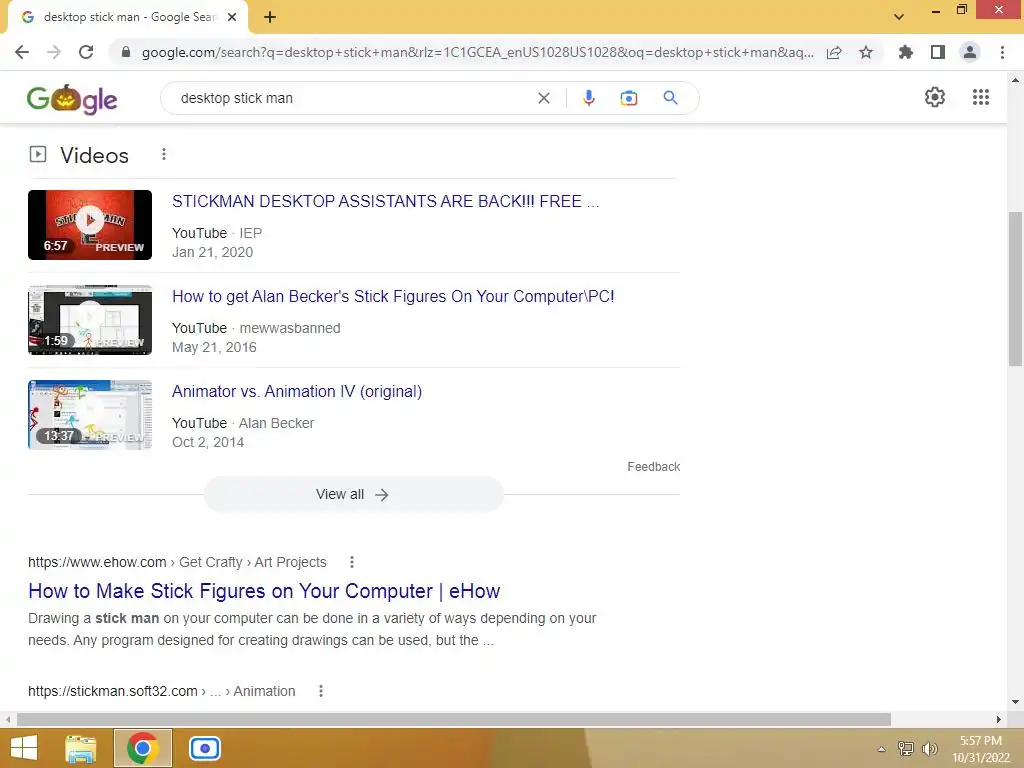Open the volume tray icon
Screen dimensions: 1024x768
coord(929,749)
